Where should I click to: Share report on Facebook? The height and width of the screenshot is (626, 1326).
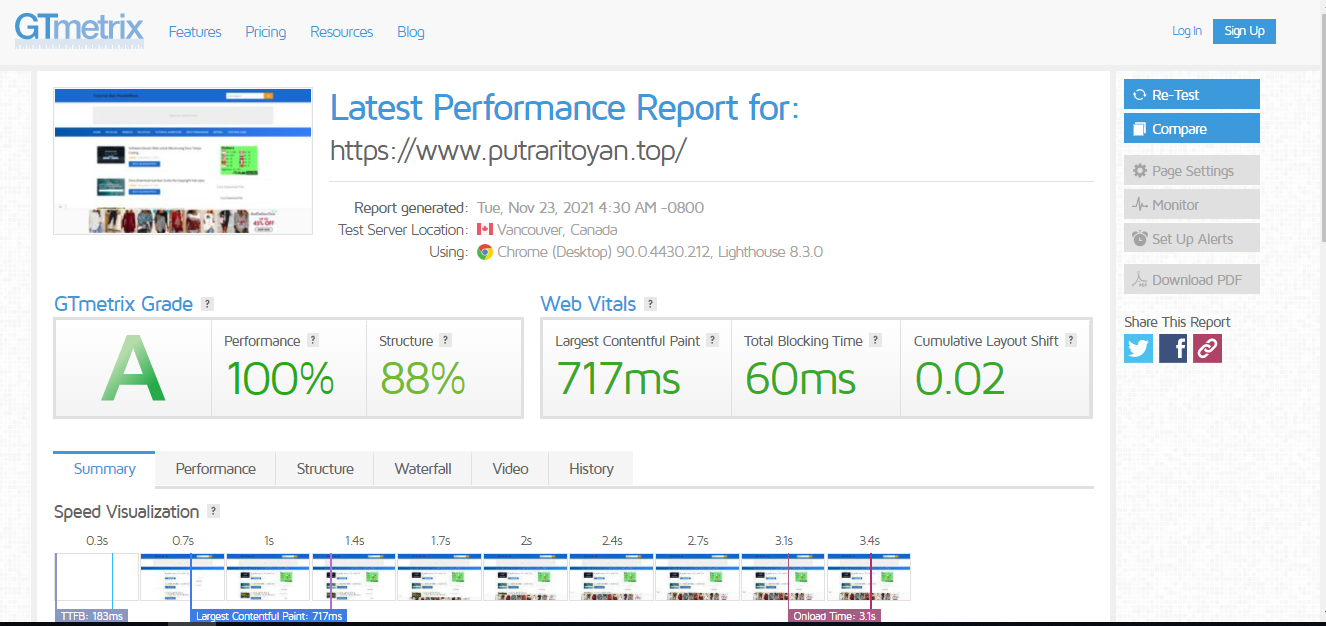click(x=1173, y=348)
